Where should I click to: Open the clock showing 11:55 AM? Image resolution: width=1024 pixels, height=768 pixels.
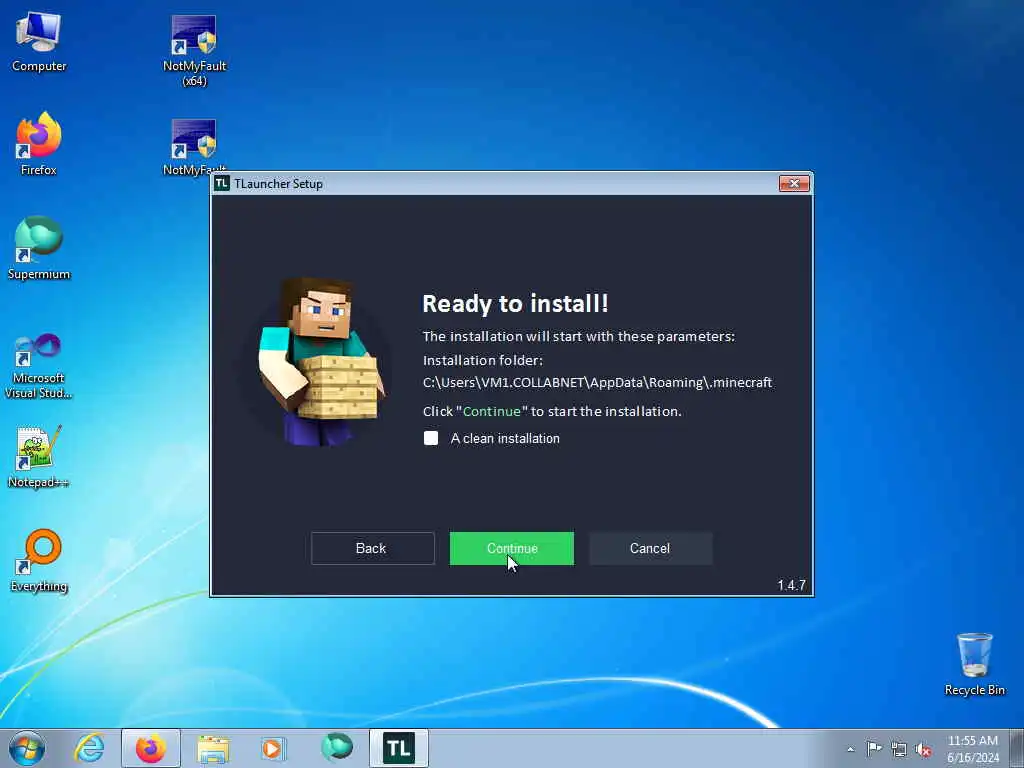tap(972, 749)
